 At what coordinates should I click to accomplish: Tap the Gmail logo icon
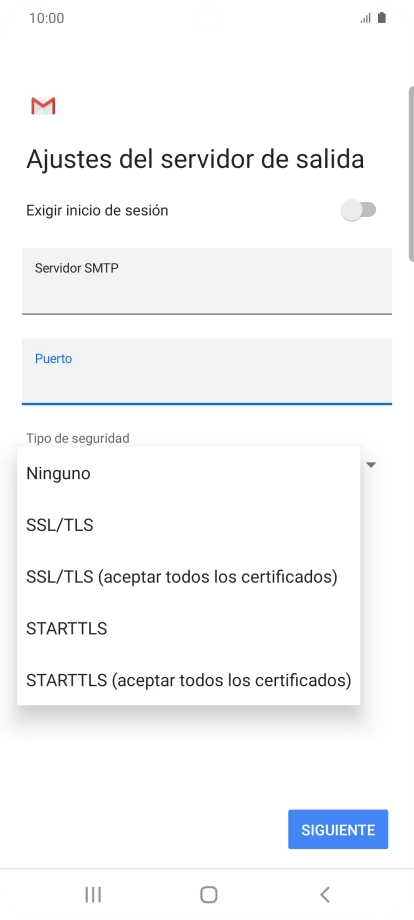pos(43,106)
